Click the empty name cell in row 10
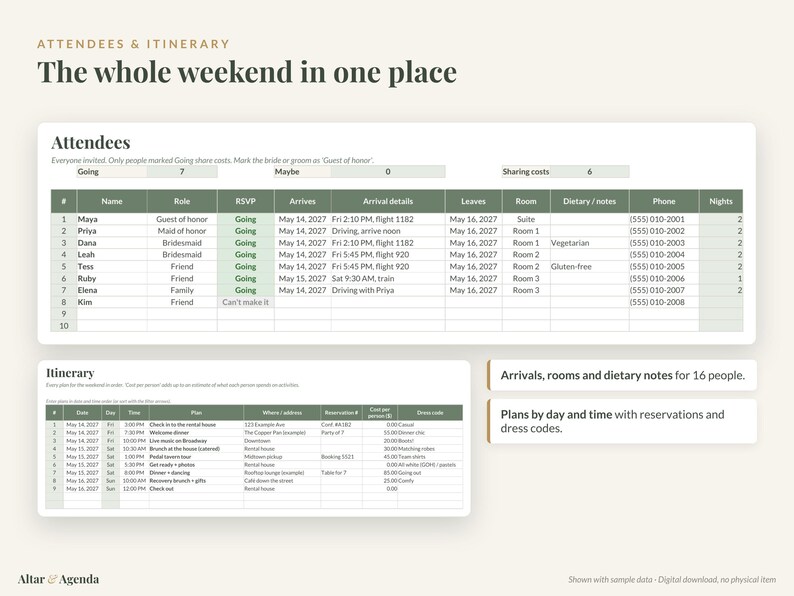This screenshot has height=596, width=794. (x=112, y=326)
